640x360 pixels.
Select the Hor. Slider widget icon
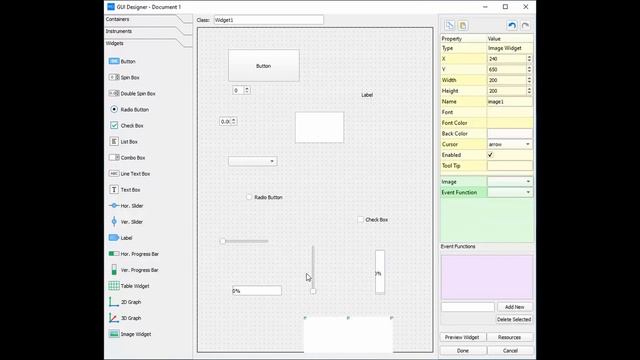click(114, 206)
